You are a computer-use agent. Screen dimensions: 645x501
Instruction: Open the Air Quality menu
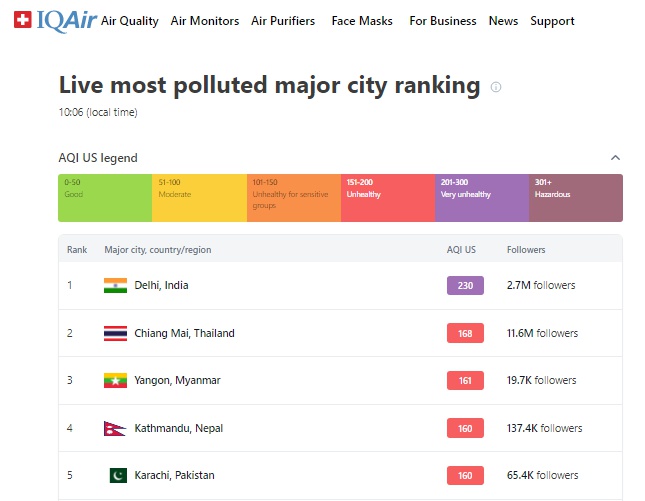(x=130, y=21)
